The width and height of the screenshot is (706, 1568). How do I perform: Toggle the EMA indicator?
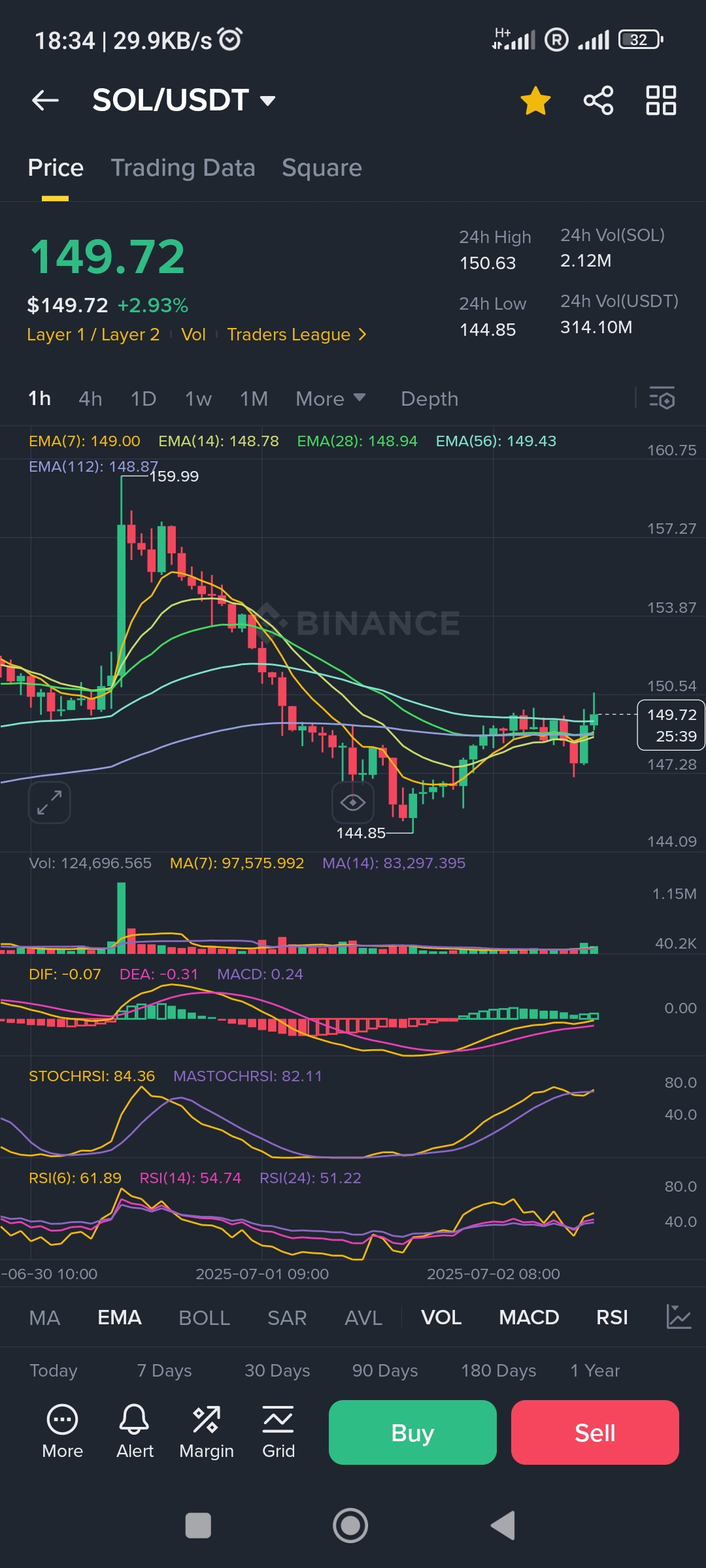(120, 1318)
